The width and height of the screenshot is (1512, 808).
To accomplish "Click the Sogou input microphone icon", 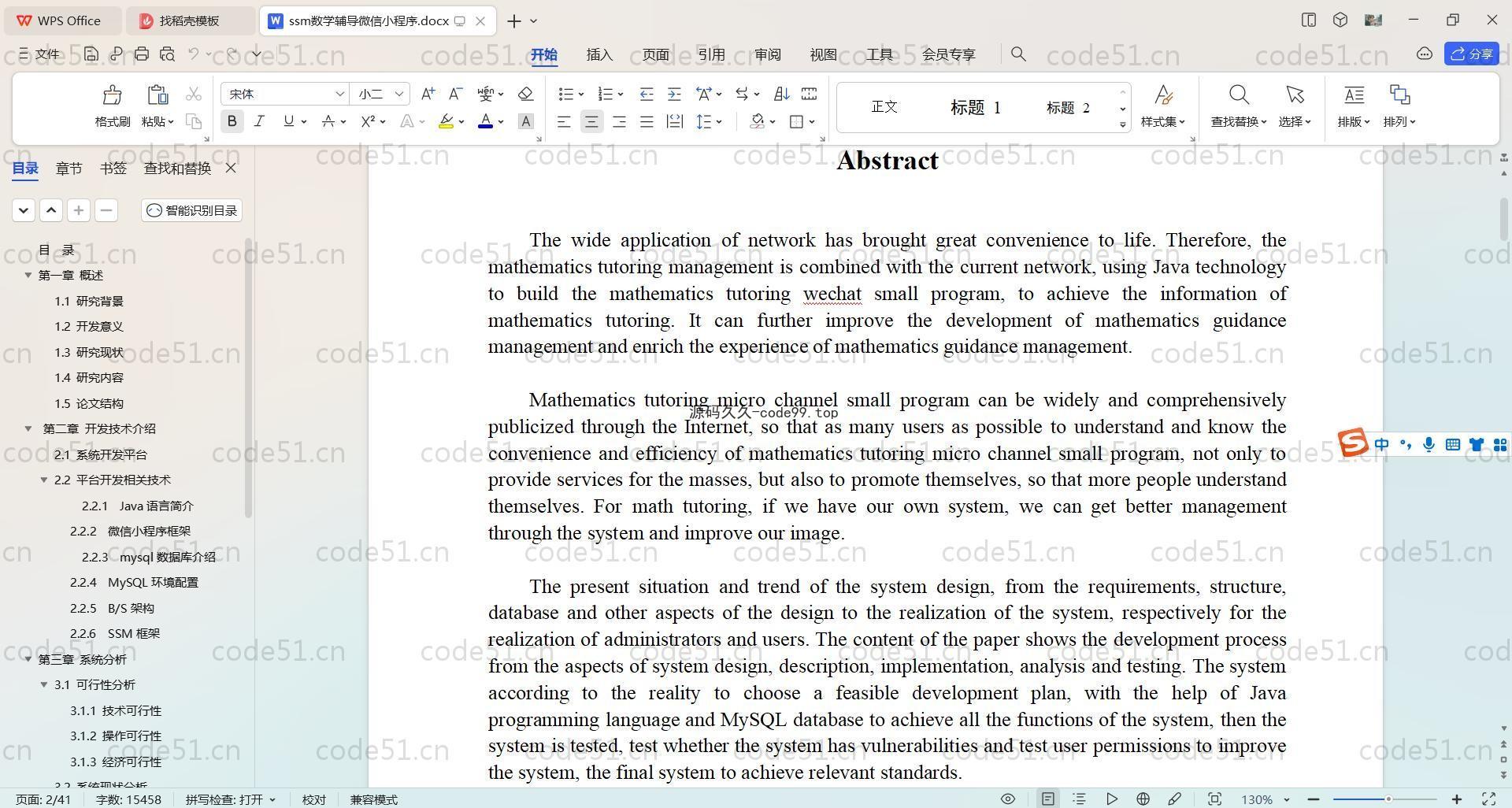I will (x=1429, y=445).
